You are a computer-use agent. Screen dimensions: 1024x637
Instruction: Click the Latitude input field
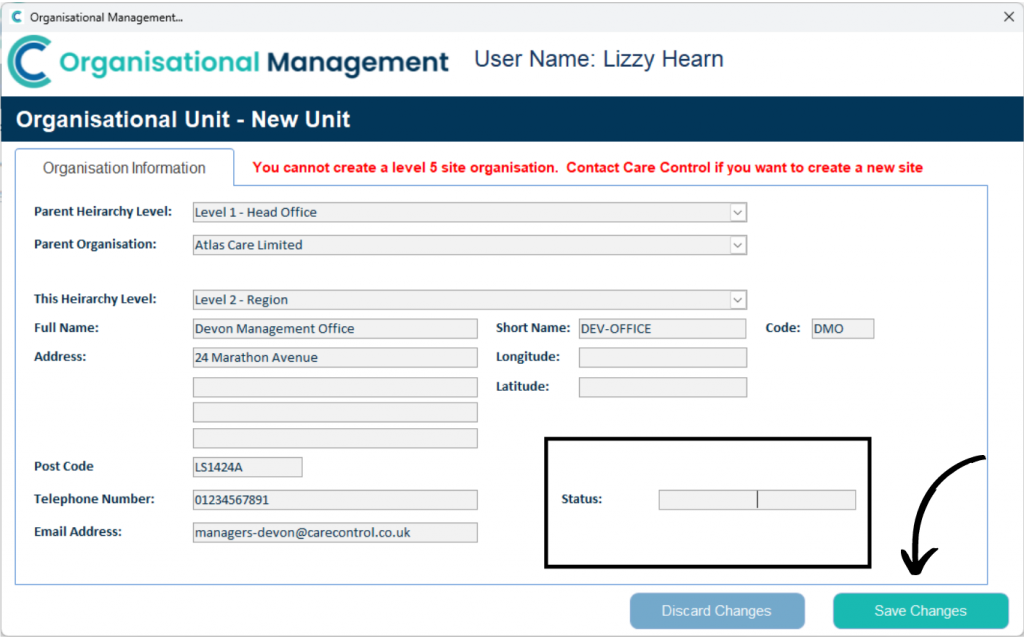click(662, 387)
